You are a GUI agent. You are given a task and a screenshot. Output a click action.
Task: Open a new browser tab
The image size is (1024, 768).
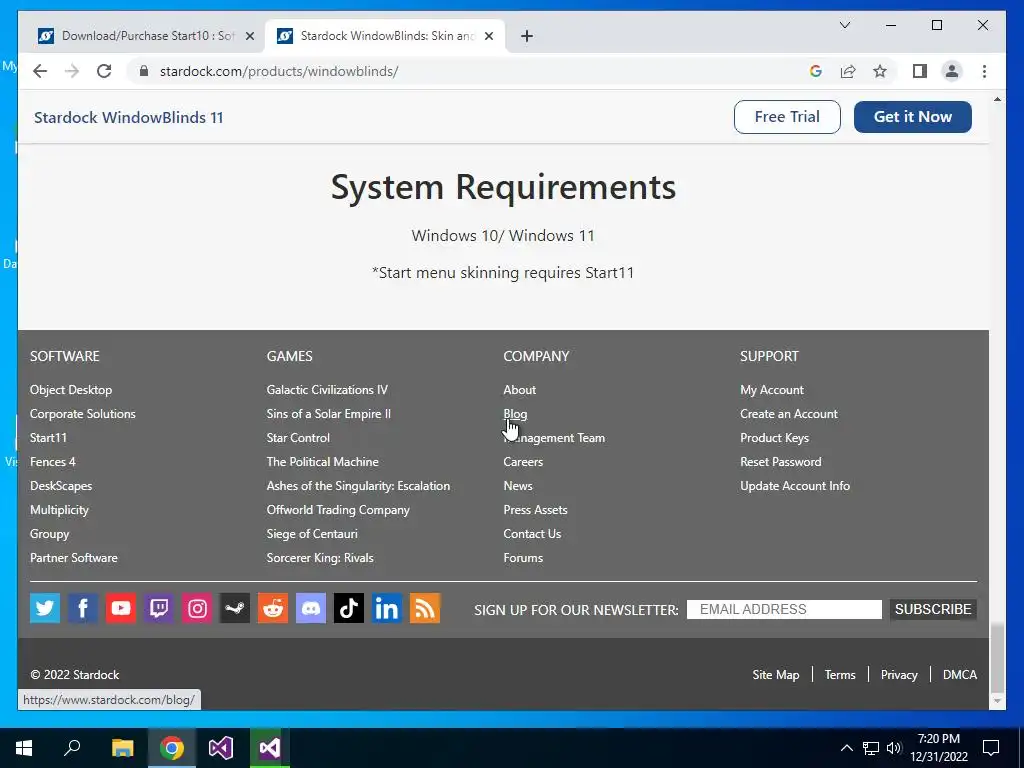pyautogui.click(x=527, y=36)
